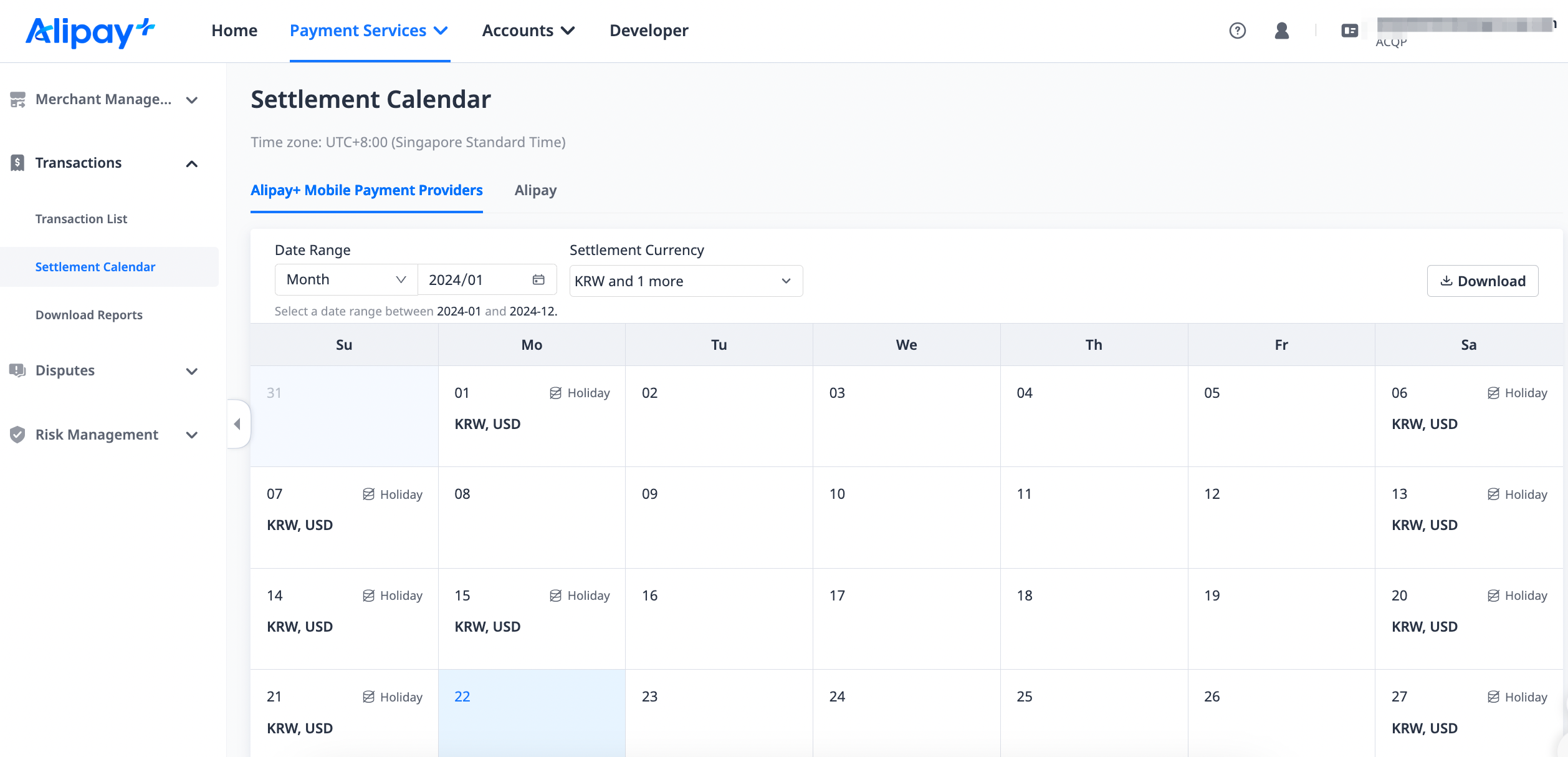Click the Disputes speech bubble icon
Viewport: 1568px width, 757px height.
pos(17,370)
